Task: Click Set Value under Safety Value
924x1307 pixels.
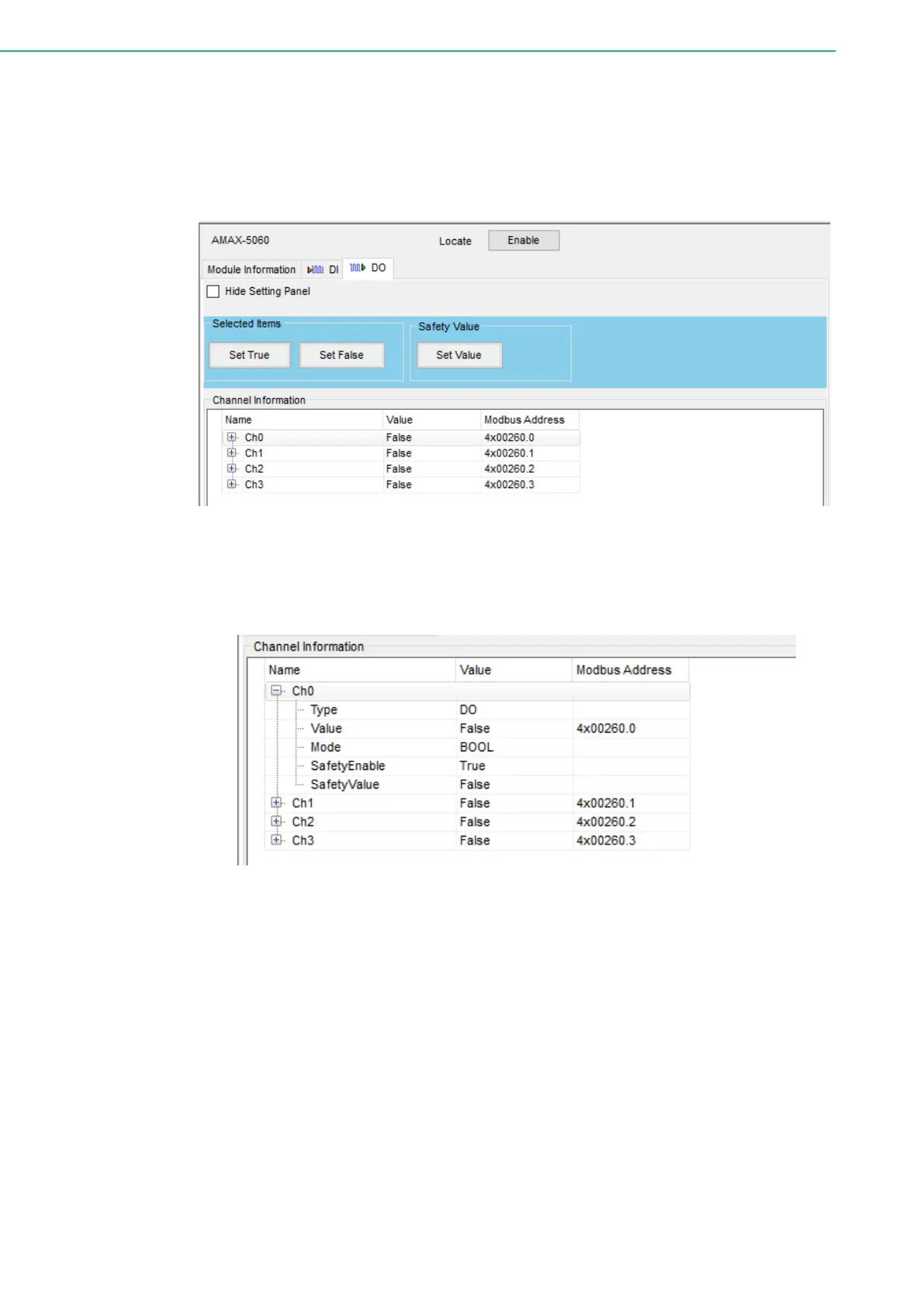Action: (x=459, y=355)
